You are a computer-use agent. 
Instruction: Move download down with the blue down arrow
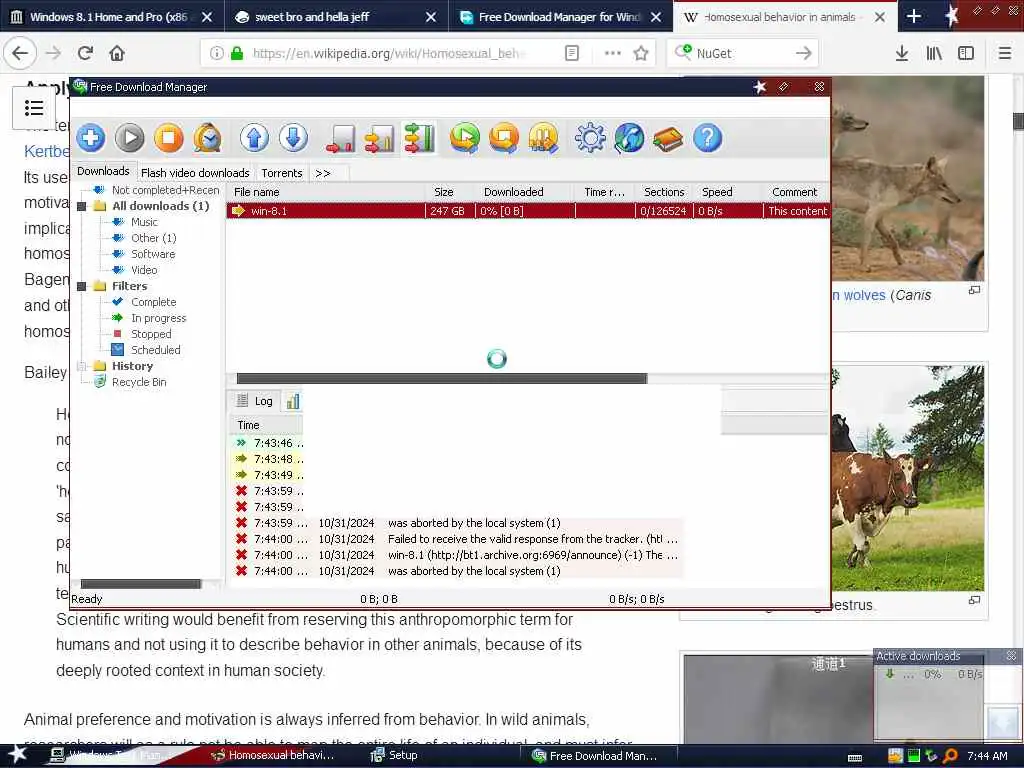tap(293, 138)
